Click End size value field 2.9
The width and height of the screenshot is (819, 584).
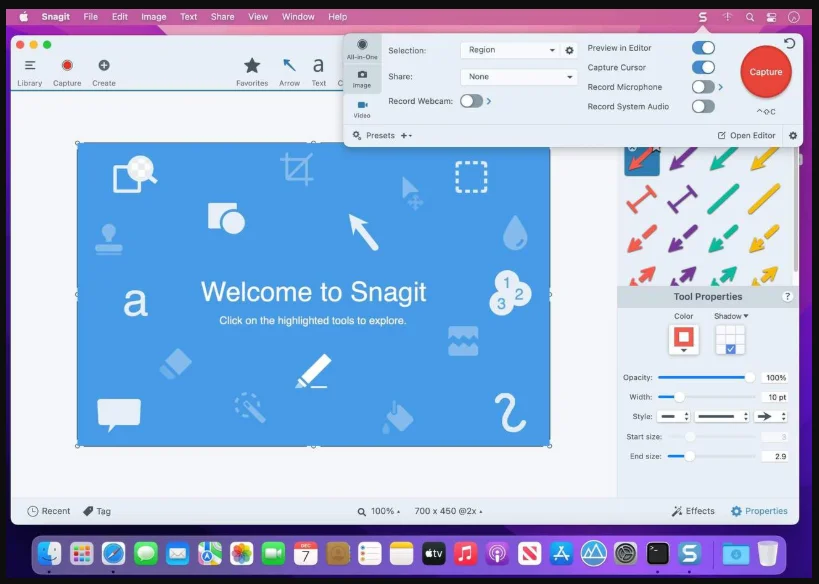pos(774,456)
